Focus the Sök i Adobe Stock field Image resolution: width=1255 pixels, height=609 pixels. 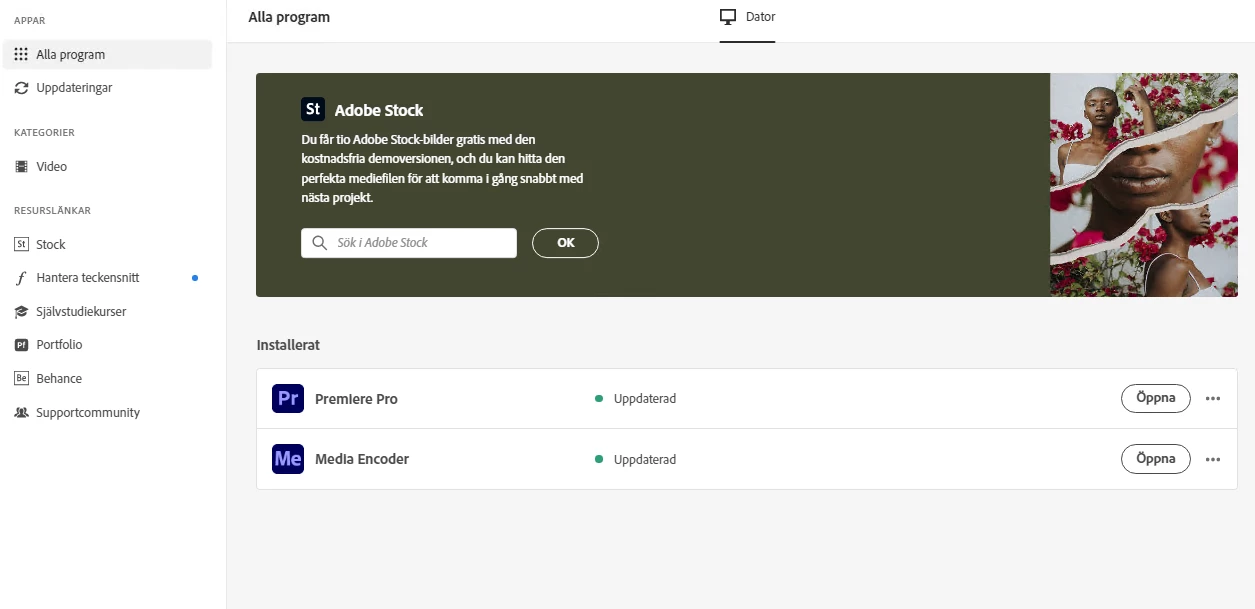(x=409, y=243)
